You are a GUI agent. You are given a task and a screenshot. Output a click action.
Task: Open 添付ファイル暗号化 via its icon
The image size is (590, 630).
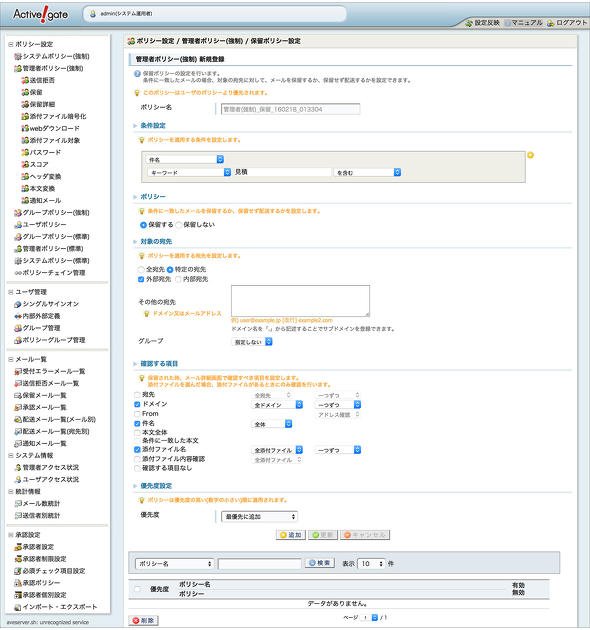click(x=25, y=117)
